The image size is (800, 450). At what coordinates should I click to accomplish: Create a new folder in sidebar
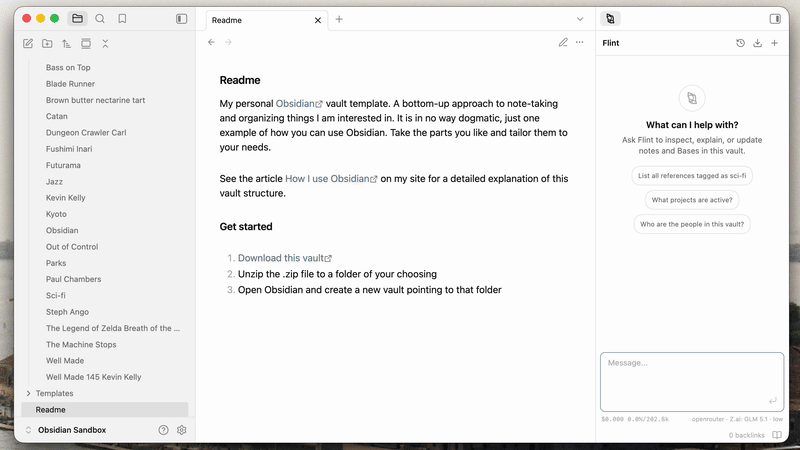coord(47,44)
